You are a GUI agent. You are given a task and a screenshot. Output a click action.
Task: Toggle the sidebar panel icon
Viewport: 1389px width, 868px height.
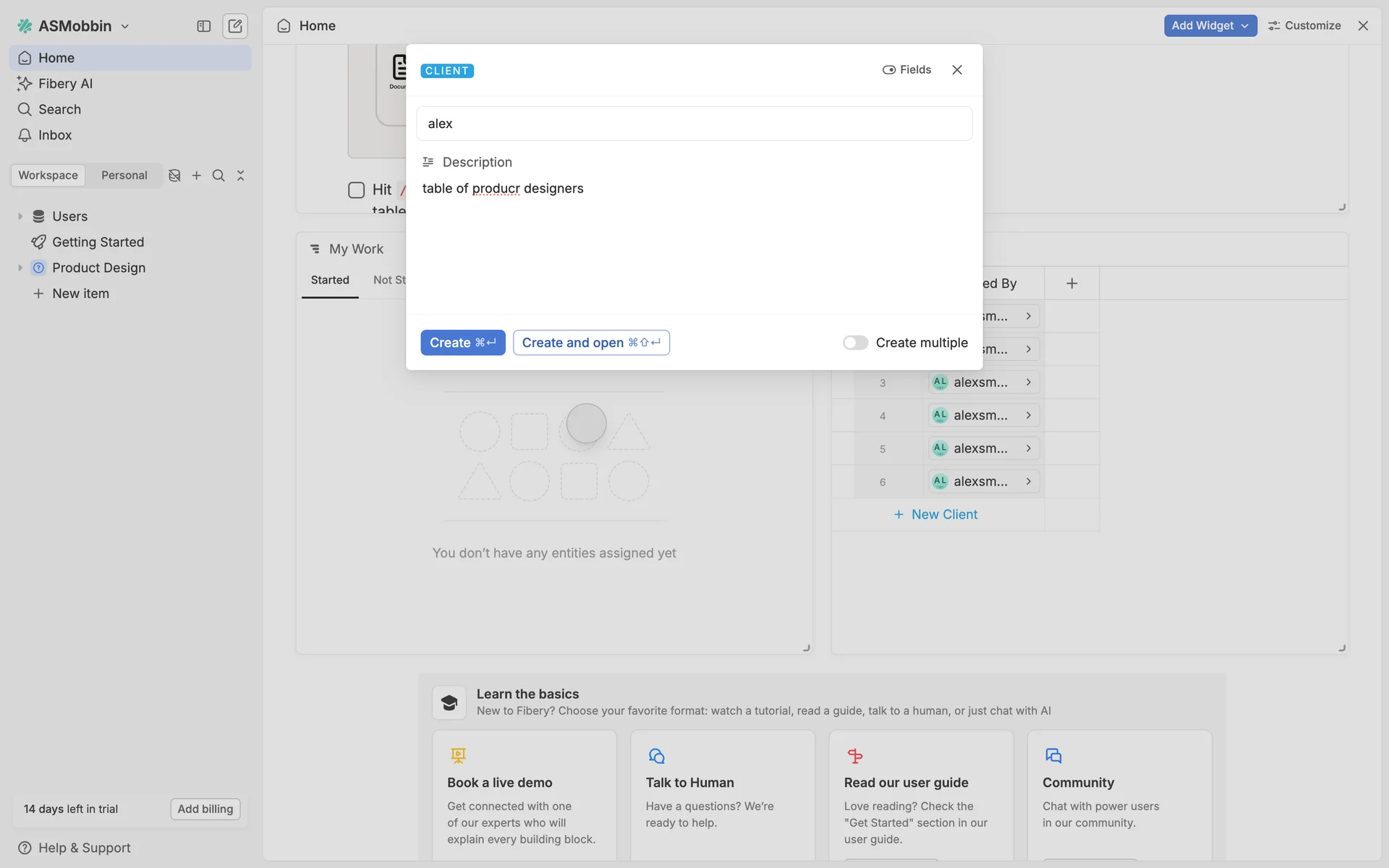[x=203, y=26]
